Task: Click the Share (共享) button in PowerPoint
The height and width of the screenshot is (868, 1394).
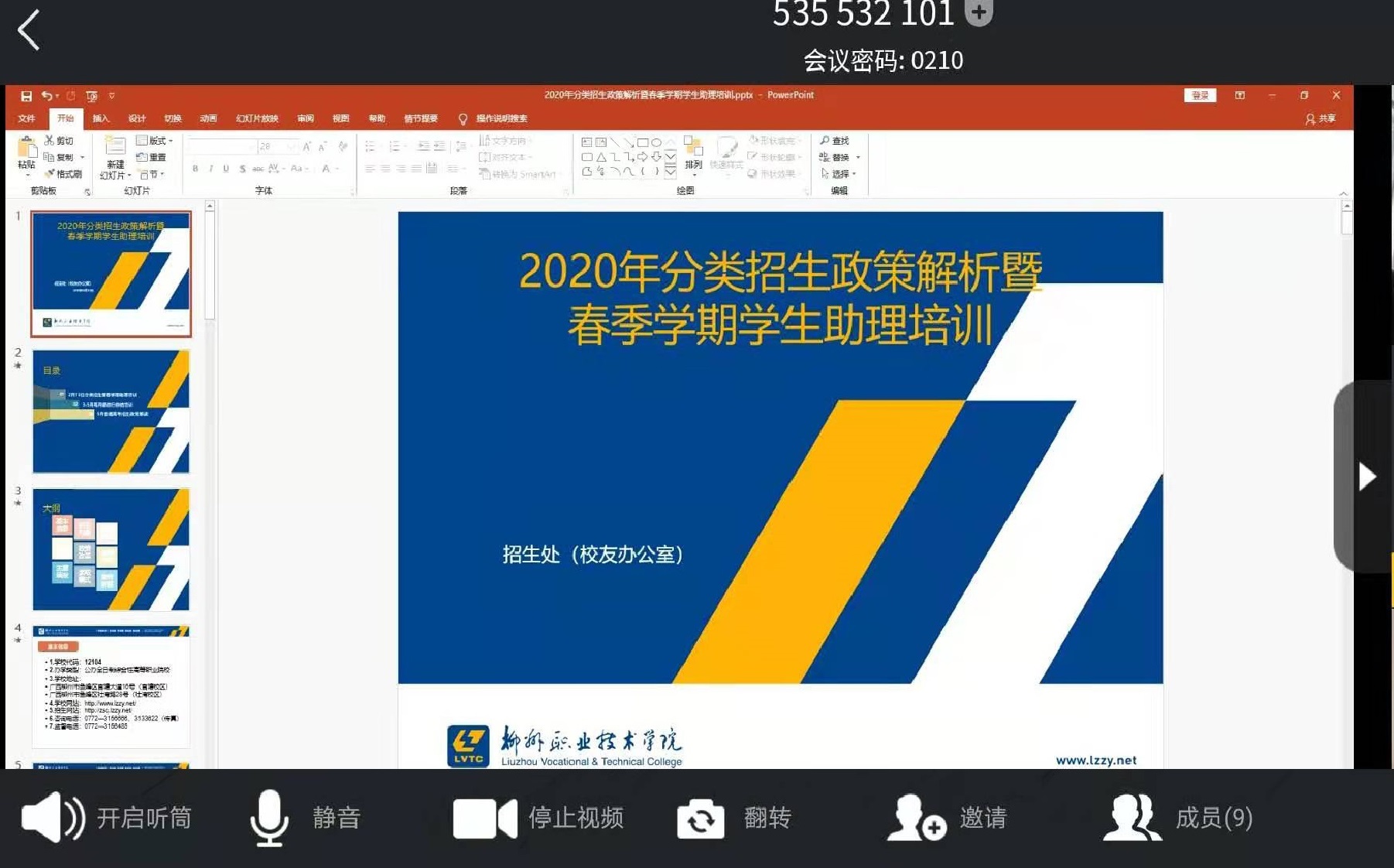Action: (x=1321, y=118)
